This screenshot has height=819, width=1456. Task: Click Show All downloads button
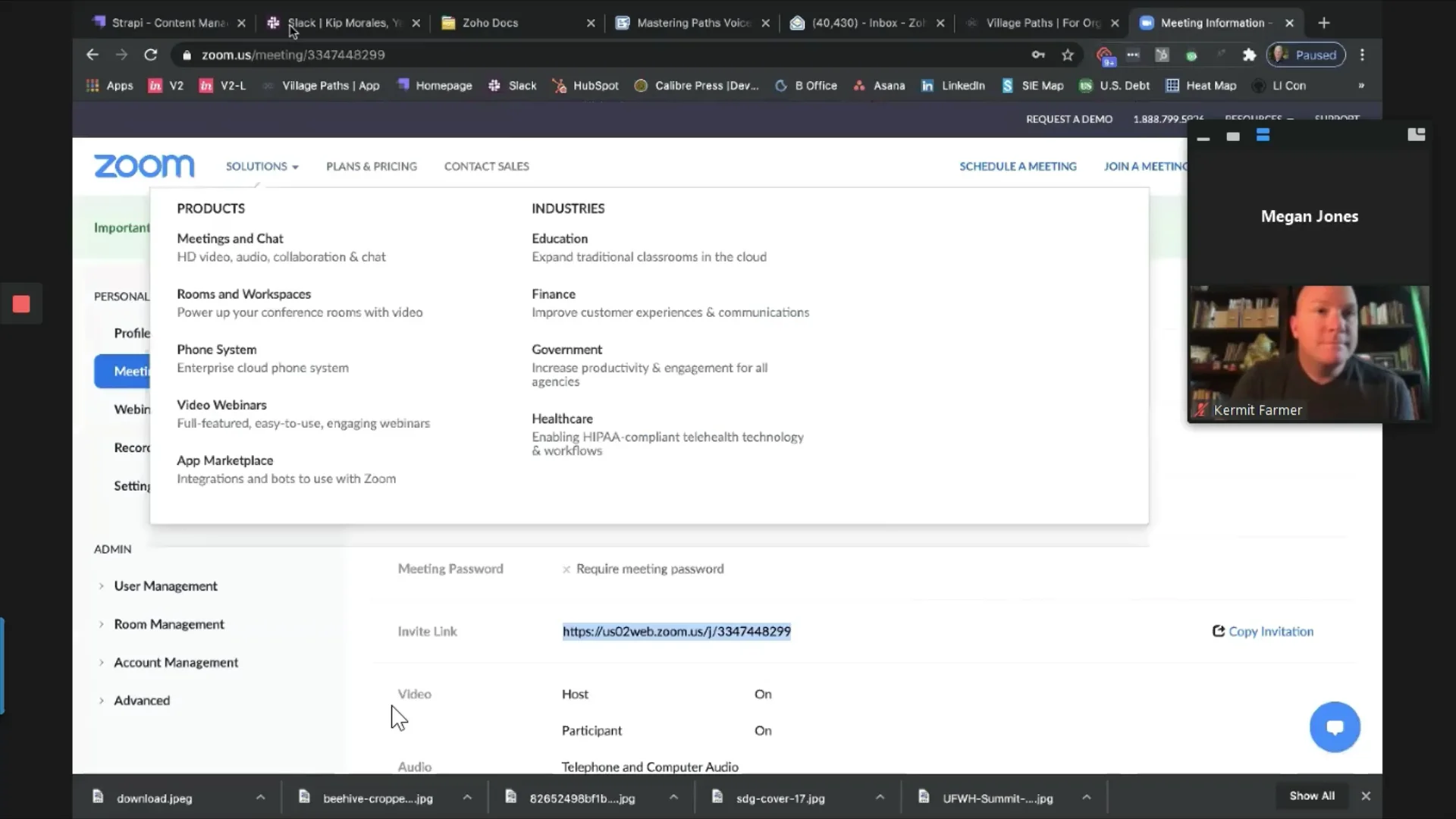pos(1312,795)
